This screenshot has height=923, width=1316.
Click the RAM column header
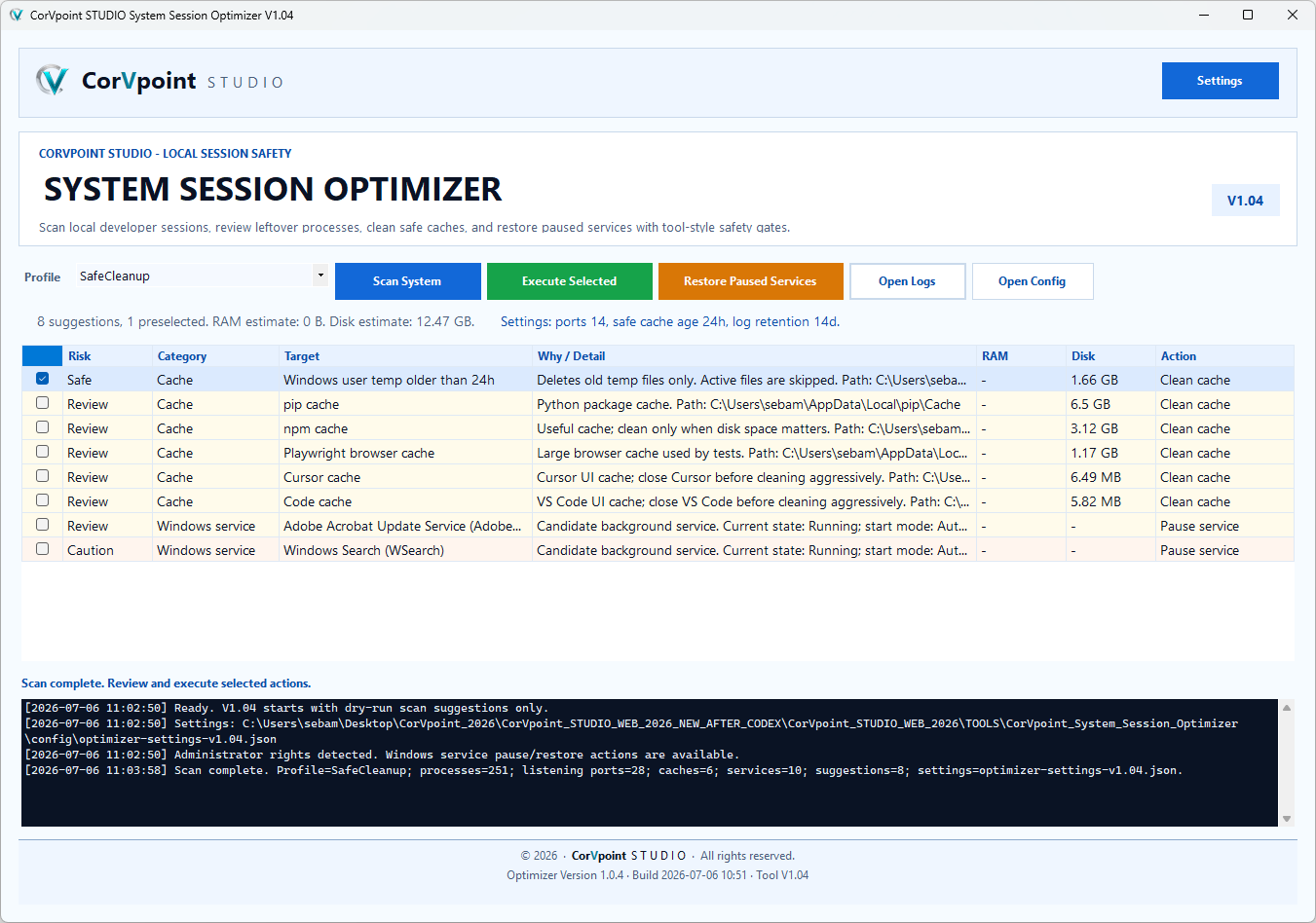tap(1021, 356)
